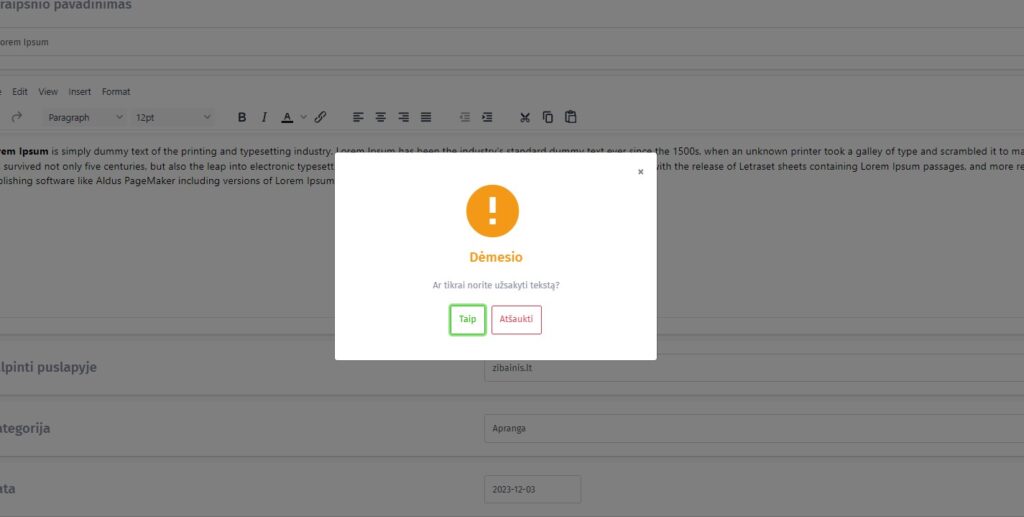Close the warning dialog with the X

coord(640,172)
